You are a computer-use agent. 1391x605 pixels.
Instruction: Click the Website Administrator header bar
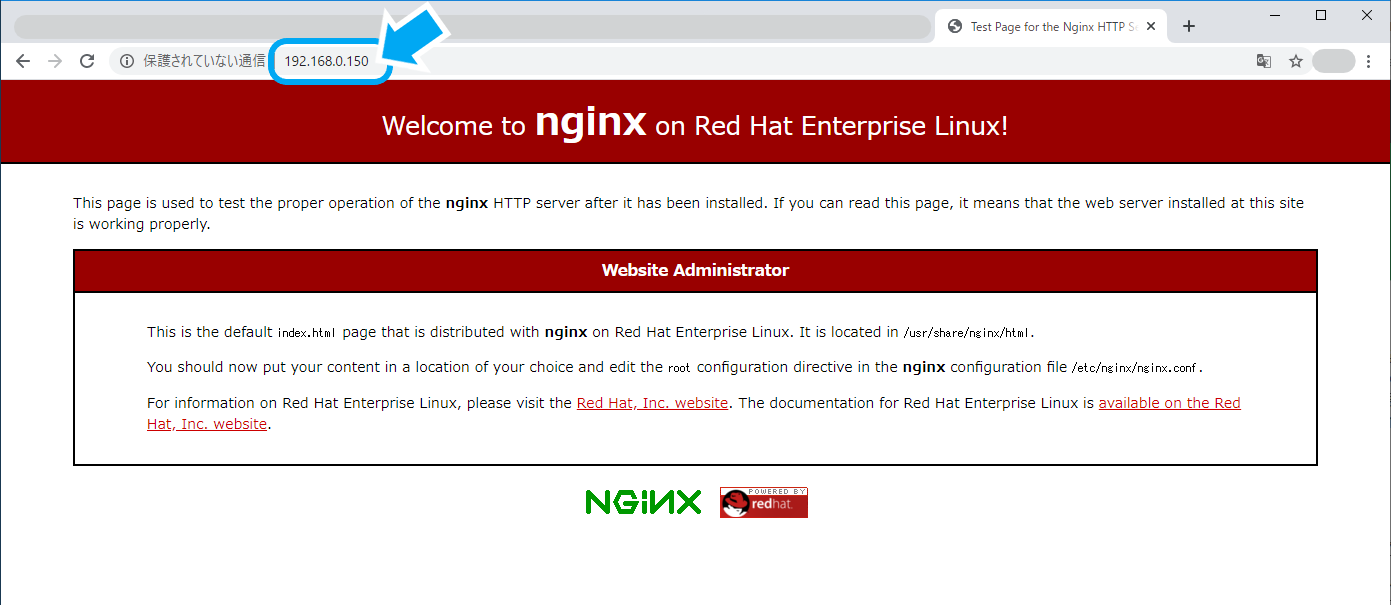coord(695,271)
